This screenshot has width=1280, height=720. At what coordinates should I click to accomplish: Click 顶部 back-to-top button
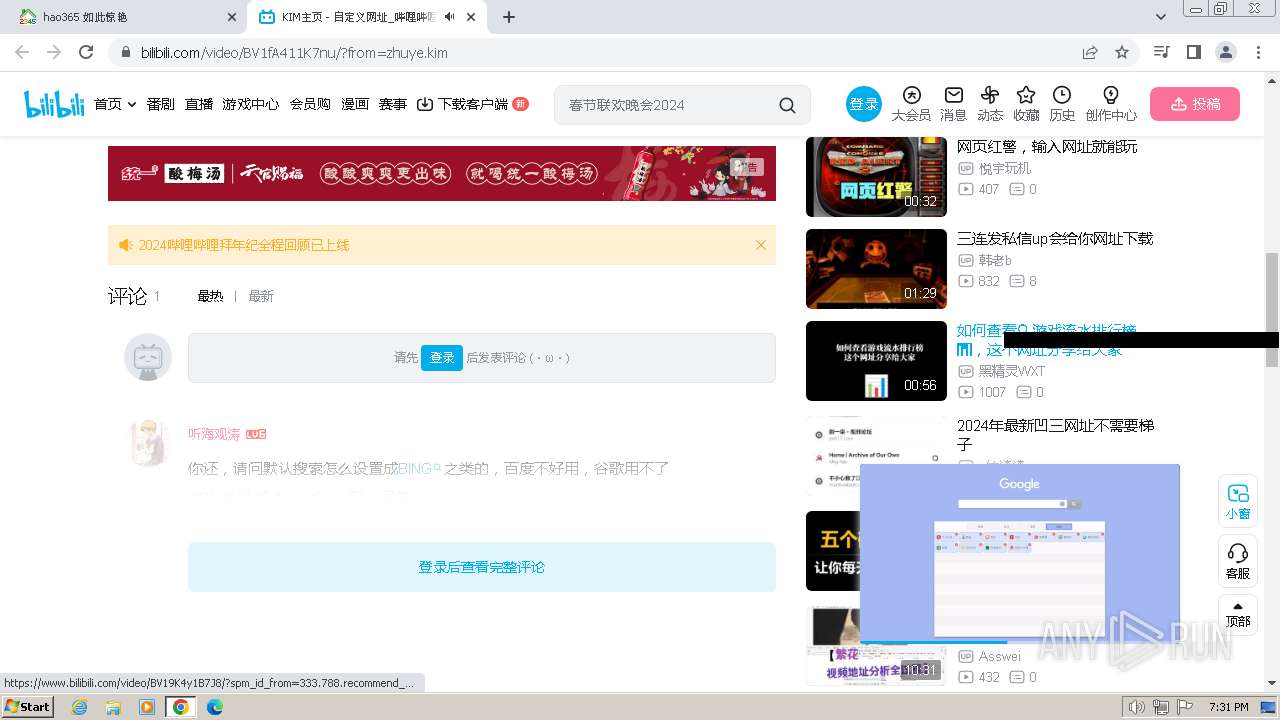tap(1238, 614)
